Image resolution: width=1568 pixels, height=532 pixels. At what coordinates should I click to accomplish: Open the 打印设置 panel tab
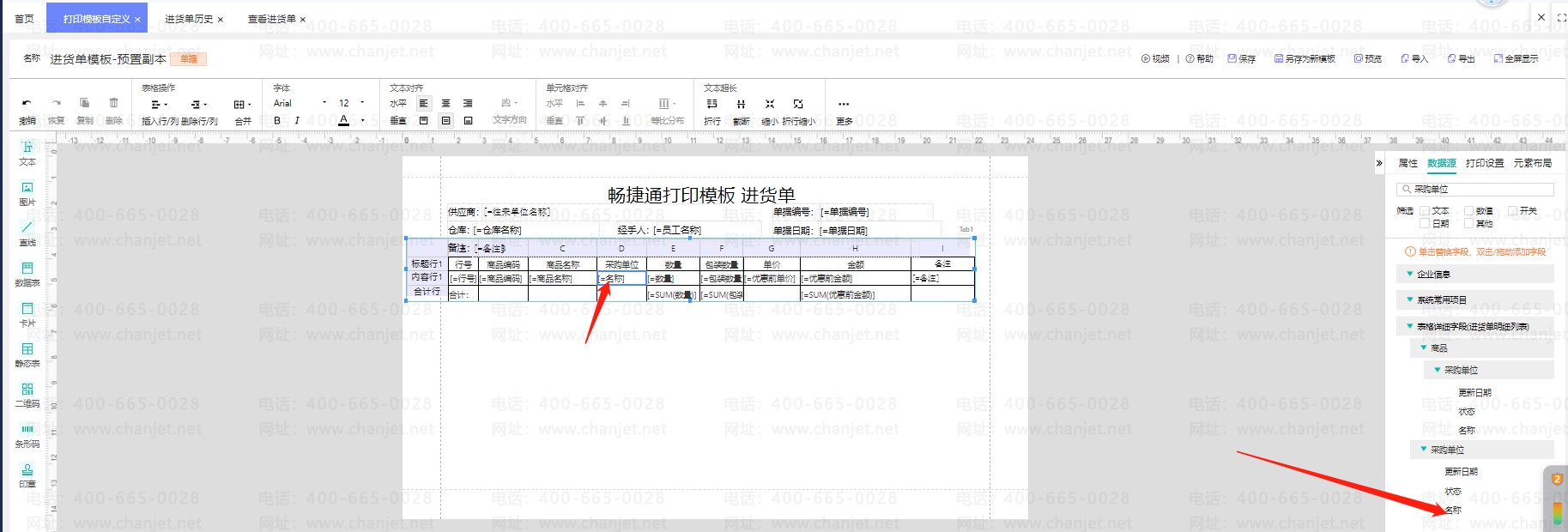point(1485,163)
